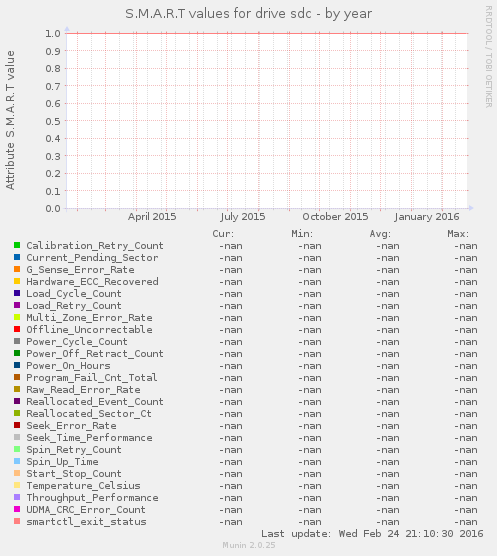Click the smartctl_exit_status legend entry
This screenshot has height=556, width=497.
pos(86,522)
